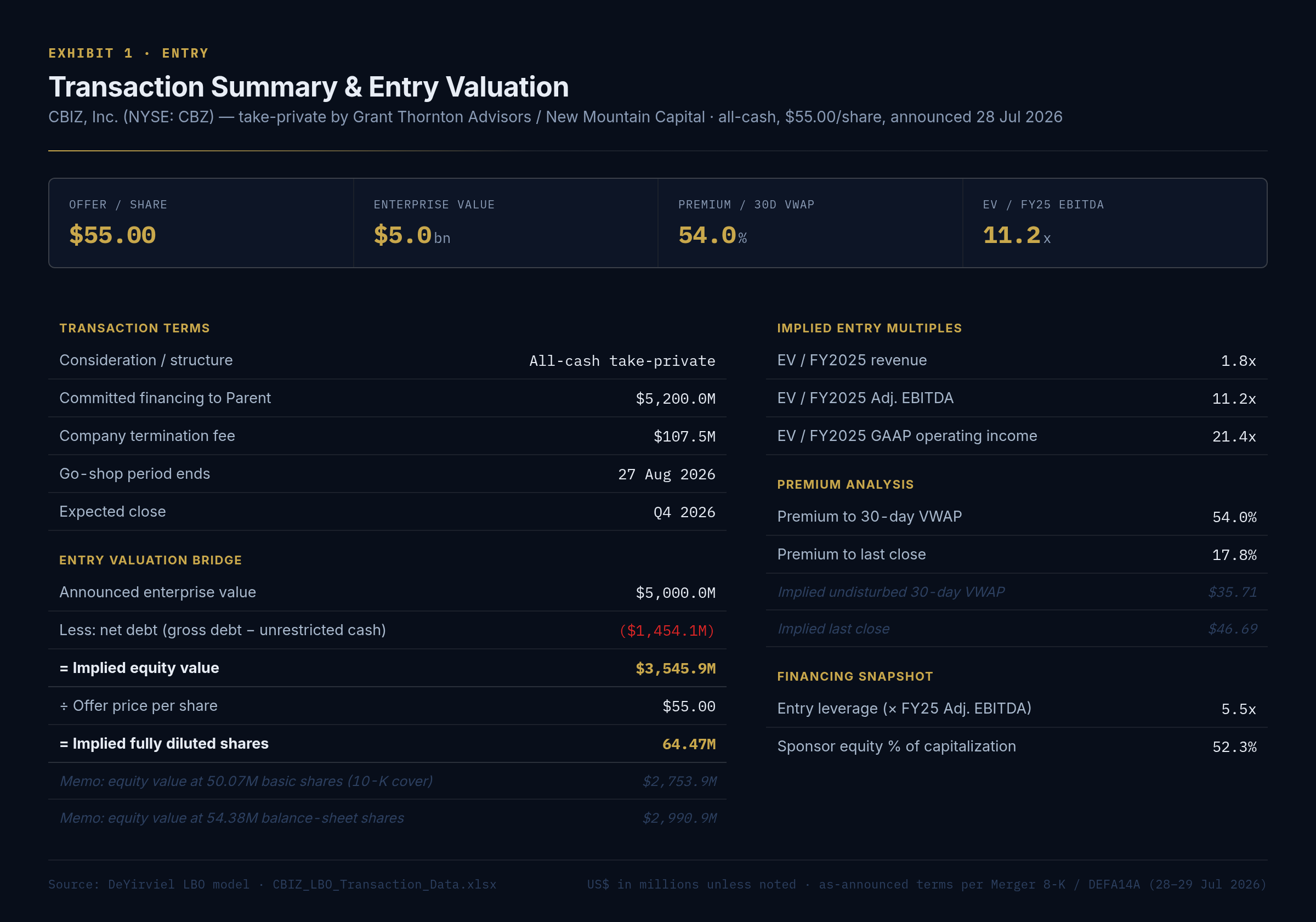
Task: Click the 1.8x EV / revenue multiple
Action: coord(1238,361)
